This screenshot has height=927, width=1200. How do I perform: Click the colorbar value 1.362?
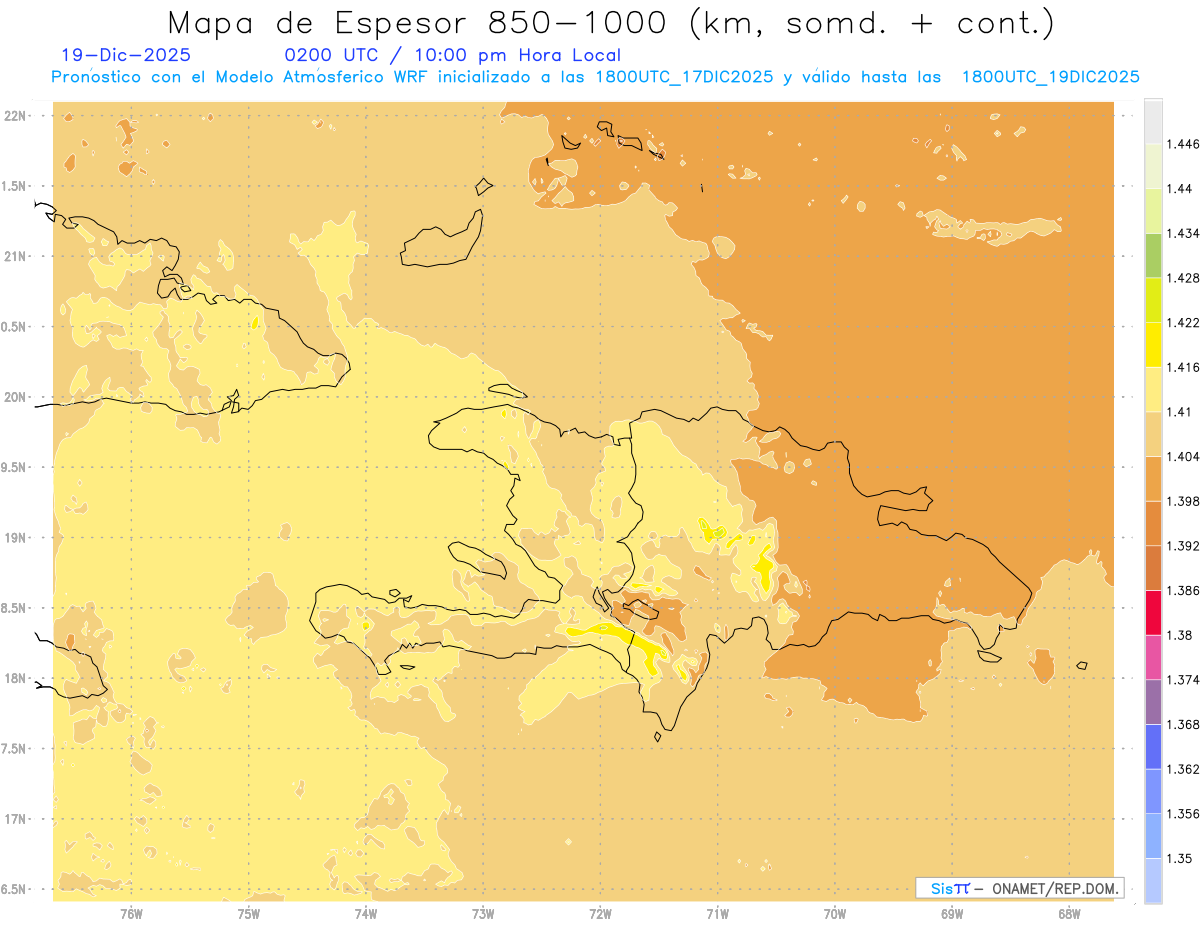pyautogui.click(x=1183, y=769)
